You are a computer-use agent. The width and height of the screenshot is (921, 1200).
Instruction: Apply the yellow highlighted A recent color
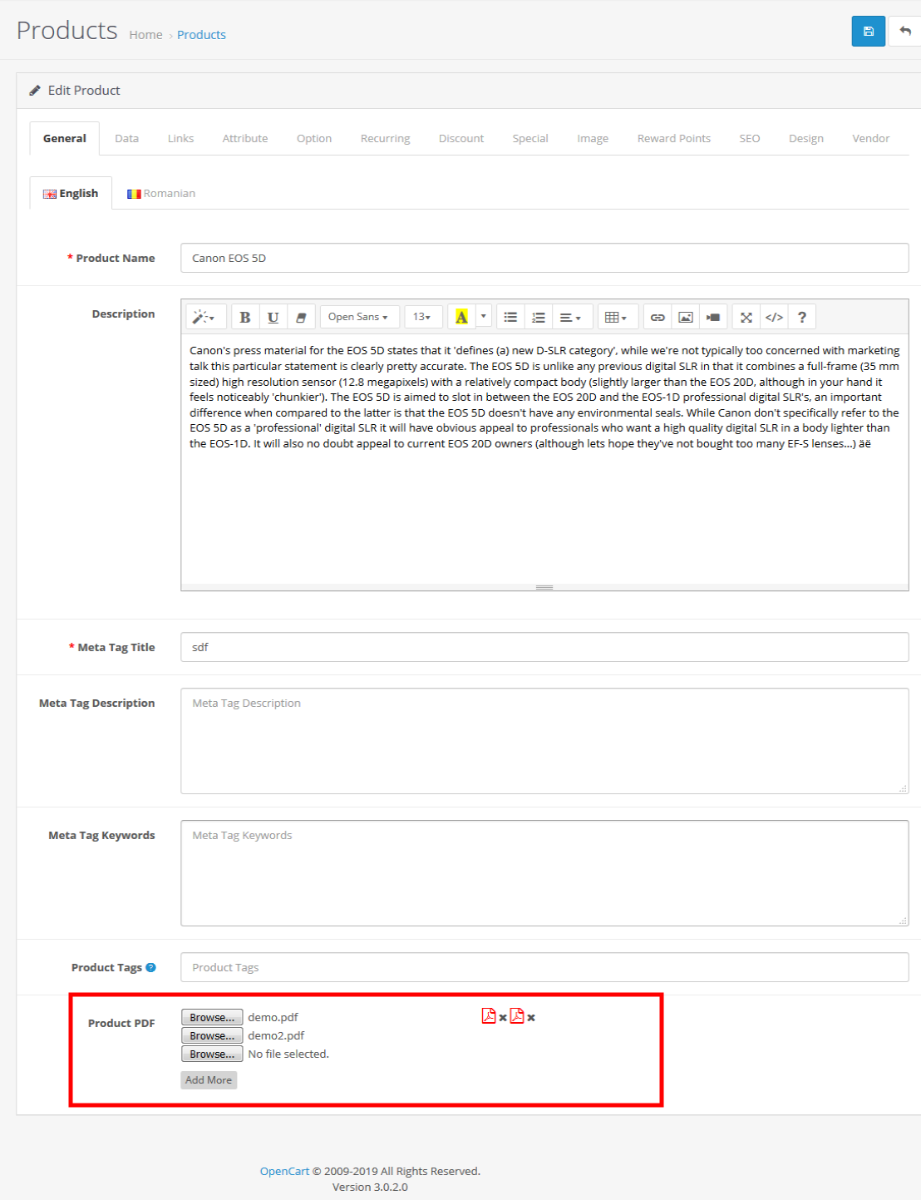(461, 317)
